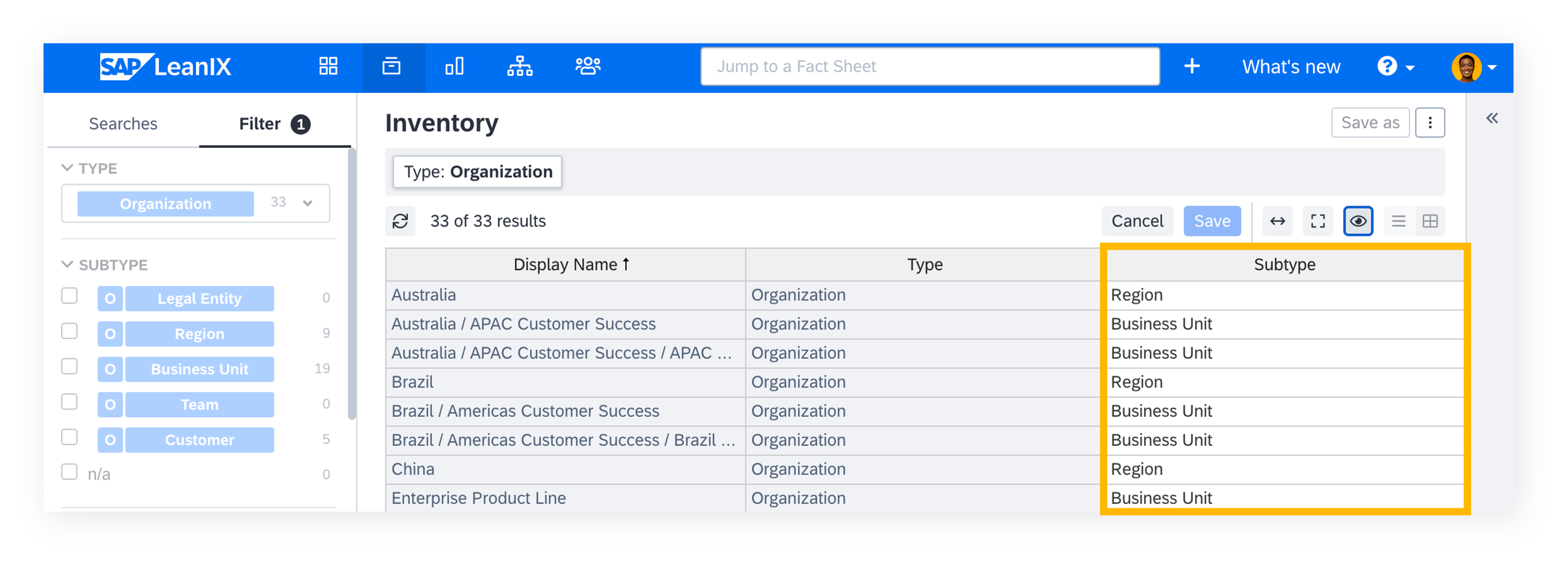Open the user avatar menu
The width and height of the screenshot is (1568, 567).
(x=1467, y=67)
